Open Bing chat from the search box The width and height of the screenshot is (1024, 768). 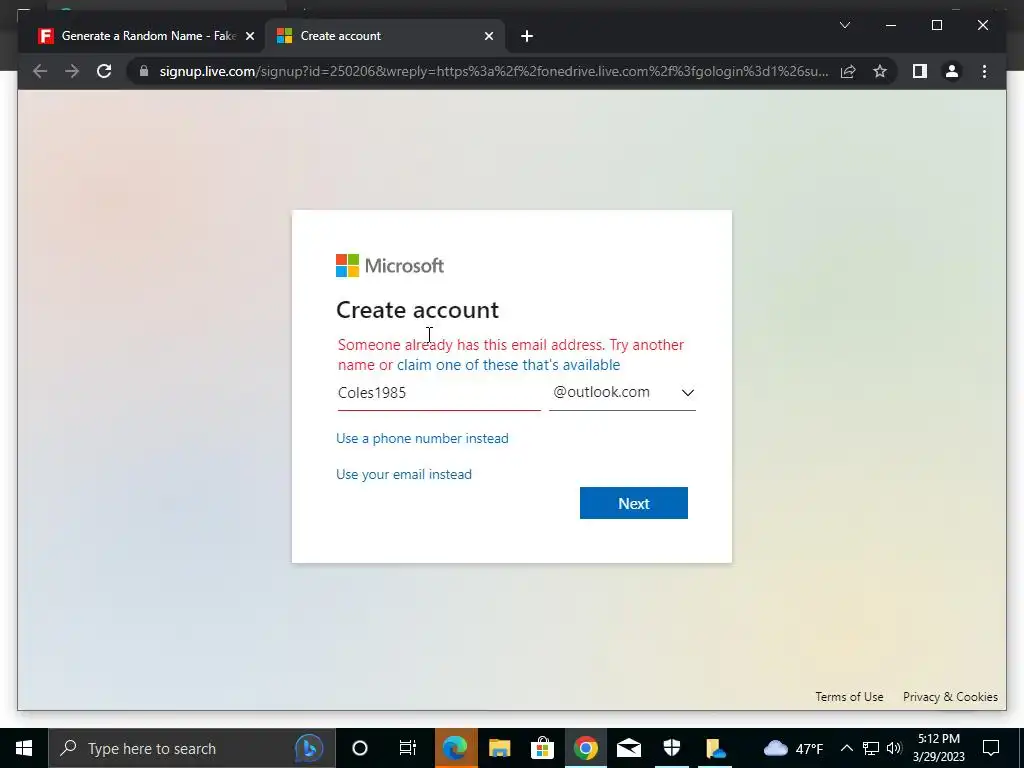(309, 748)
